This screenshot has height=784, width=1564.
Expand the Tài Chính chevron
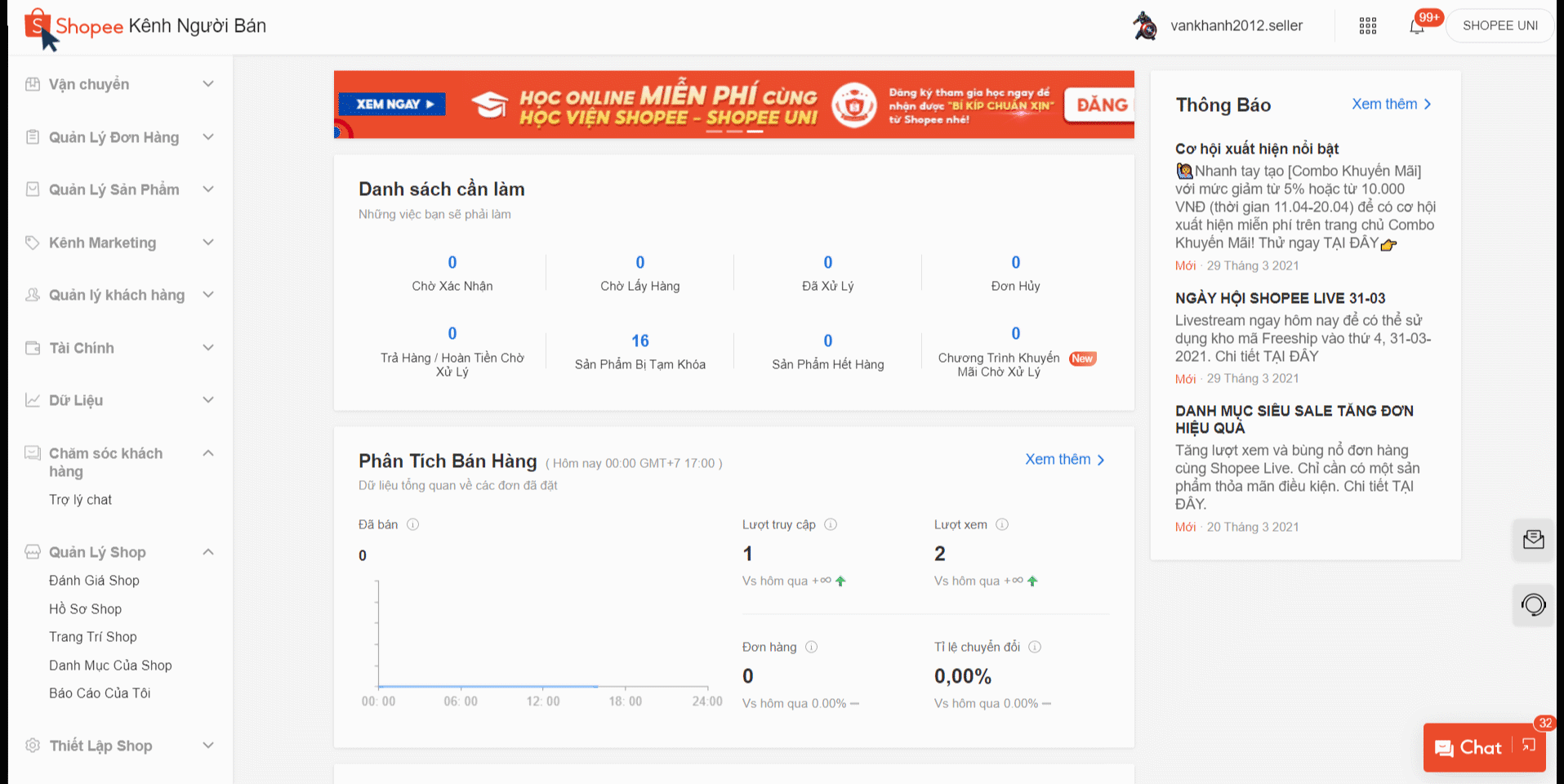[x=208, y=348]
